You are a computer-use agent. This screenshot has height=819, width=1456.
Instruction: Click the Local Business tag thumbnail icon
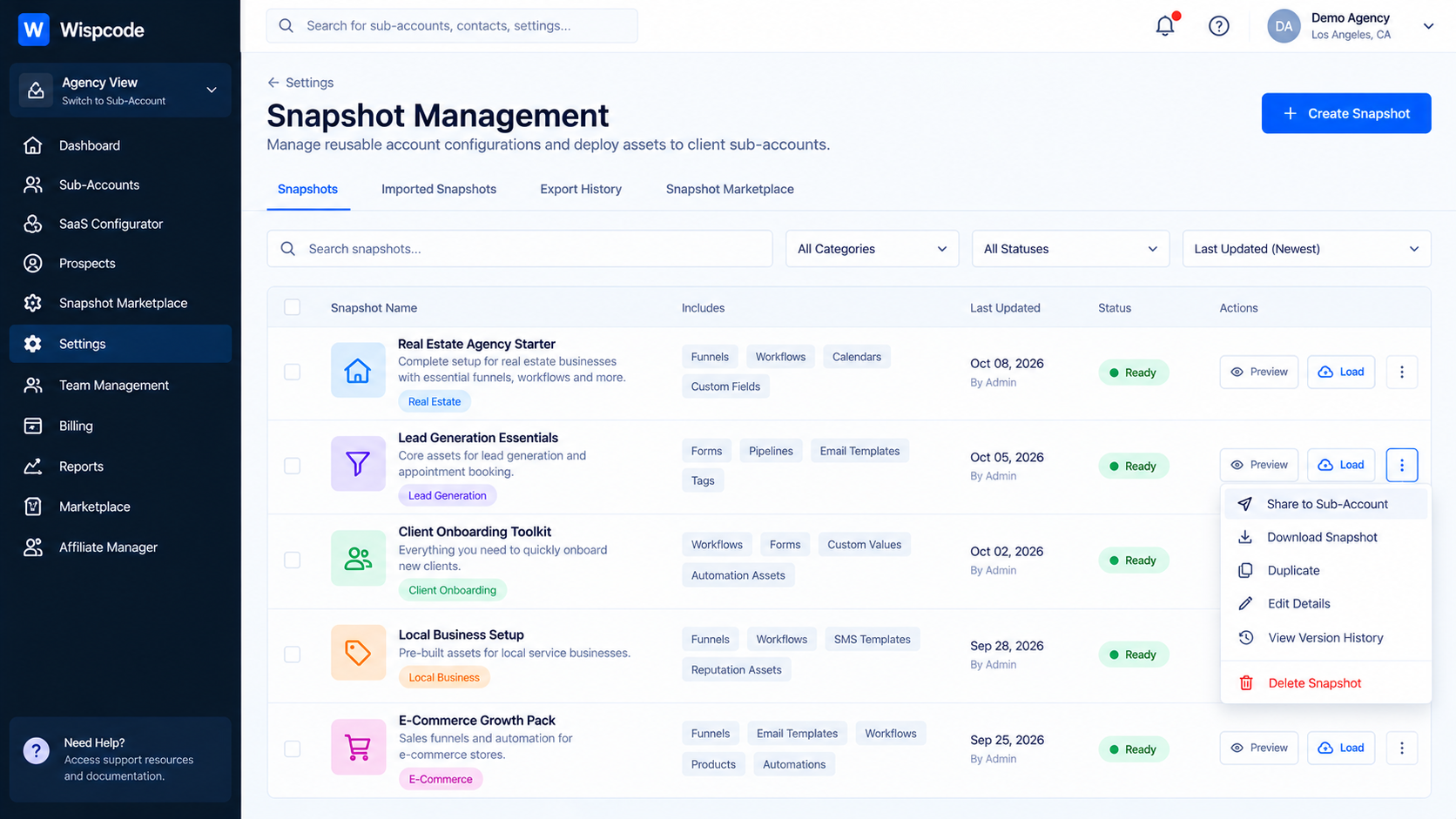pos(358,652)
